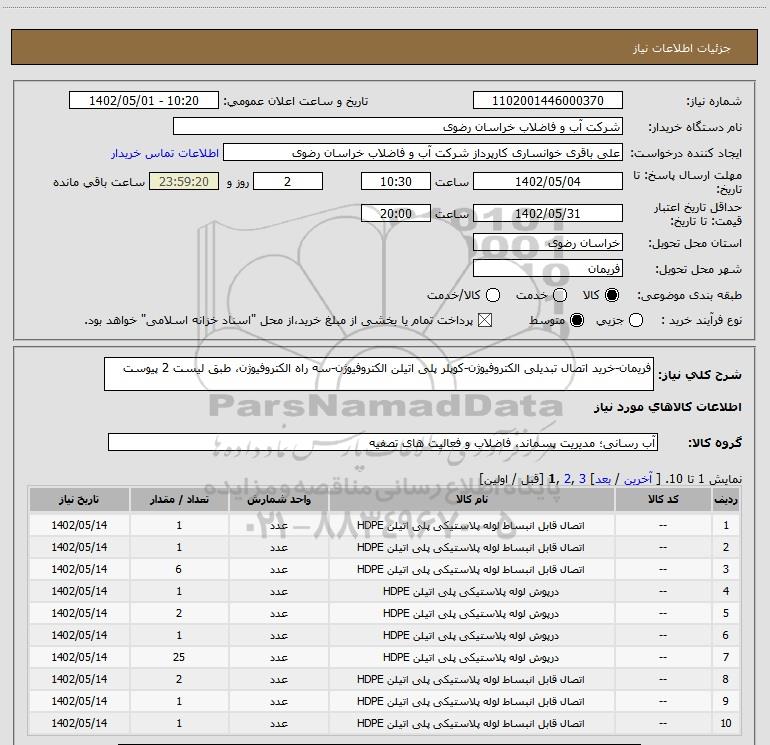Select the درپوش لوله product in row 6

coord(471,635)
